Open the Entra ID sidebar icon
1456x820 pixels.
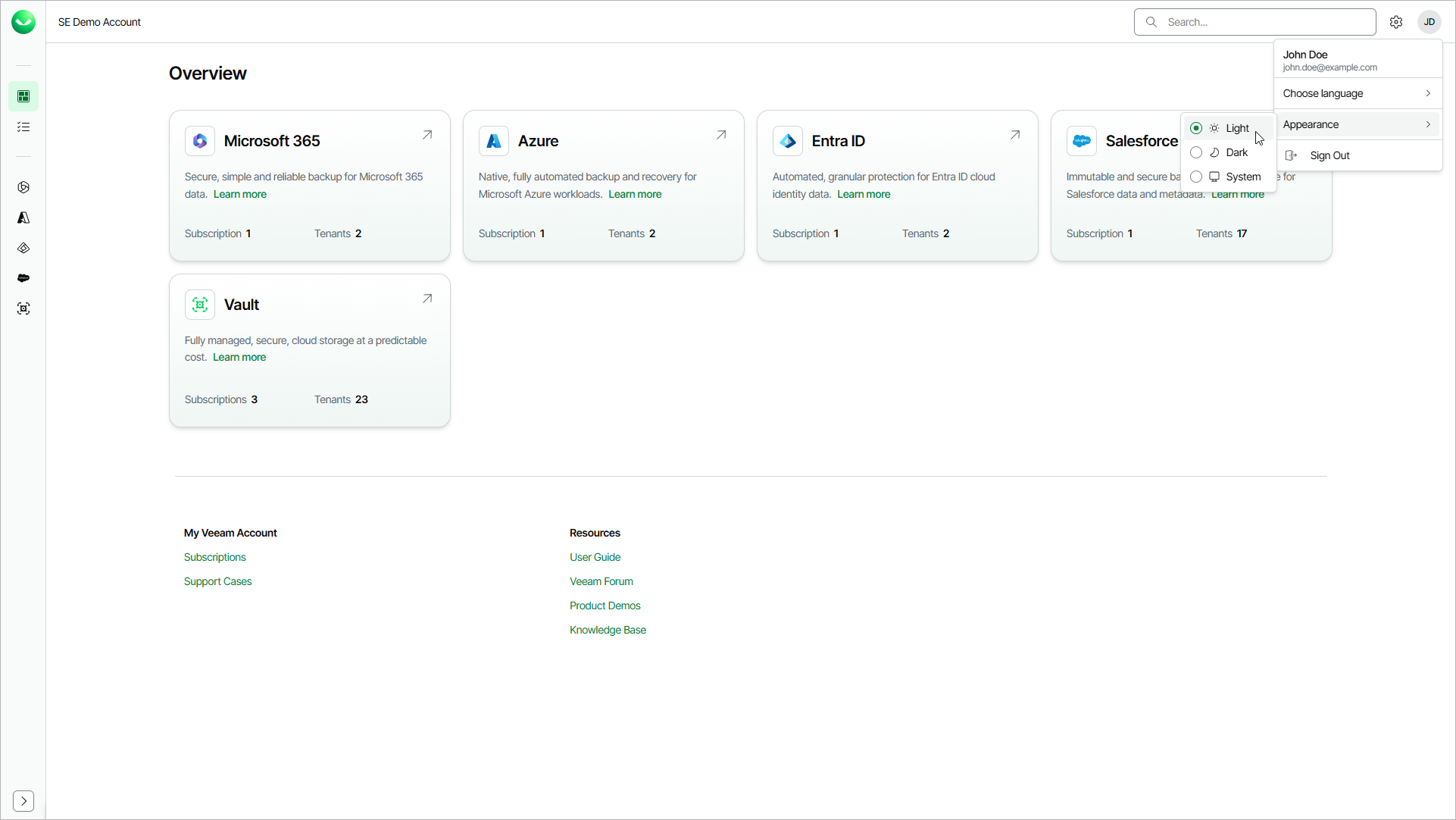(23, 248)
